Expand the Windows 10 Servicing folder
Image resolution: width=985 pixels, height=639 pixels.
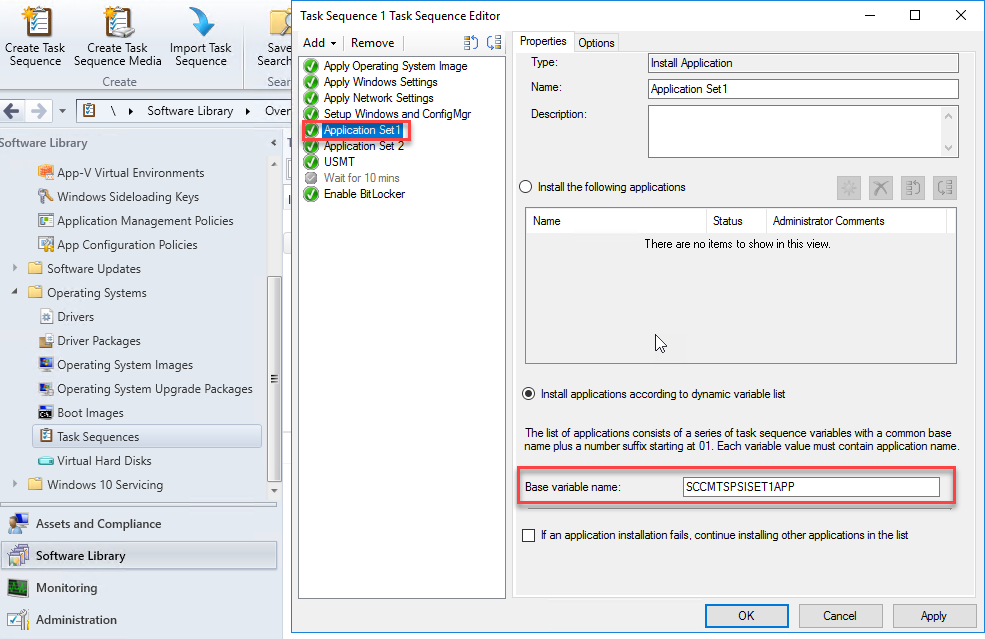15,485
